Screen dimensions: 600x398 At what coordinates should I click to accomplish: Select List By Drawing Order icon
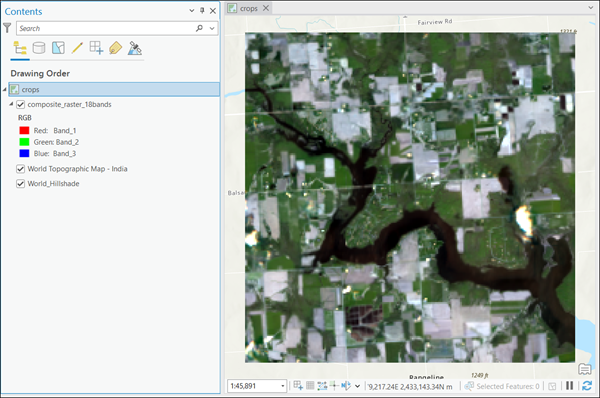tap(20, 48)
